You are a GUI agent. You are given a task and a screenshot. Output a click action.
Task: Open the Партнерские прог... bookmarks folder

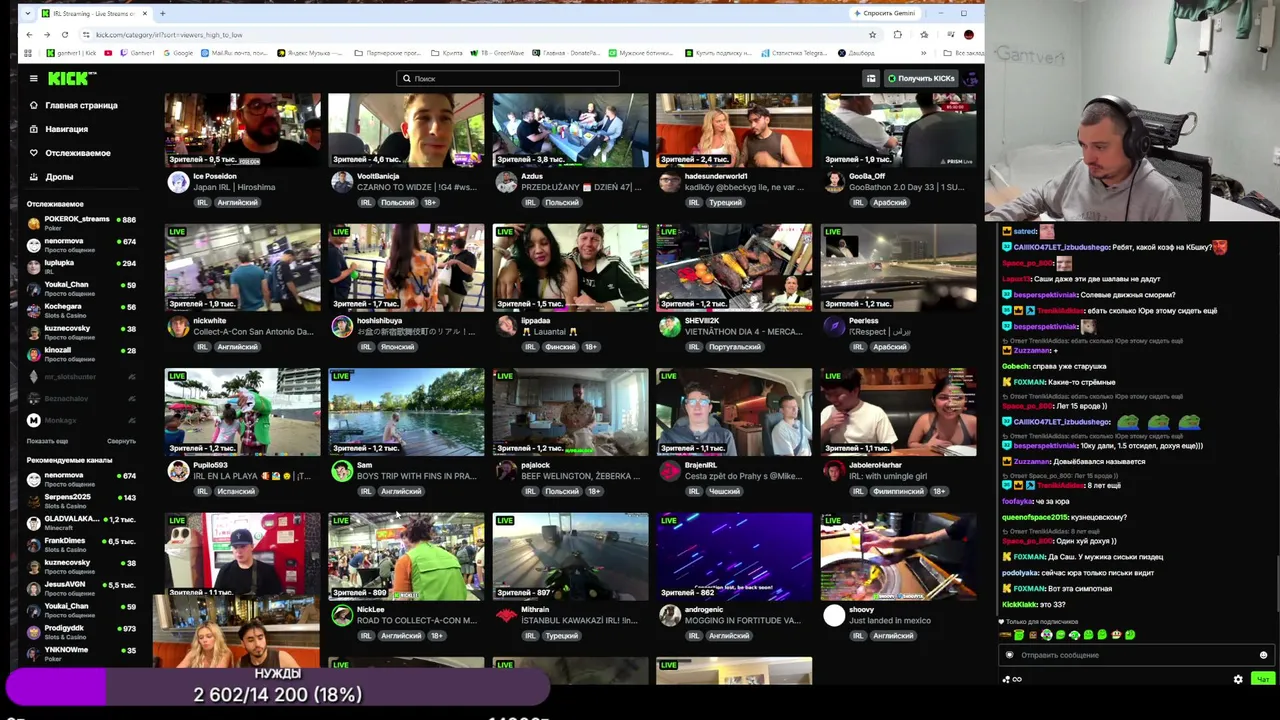tap(387, 53)
